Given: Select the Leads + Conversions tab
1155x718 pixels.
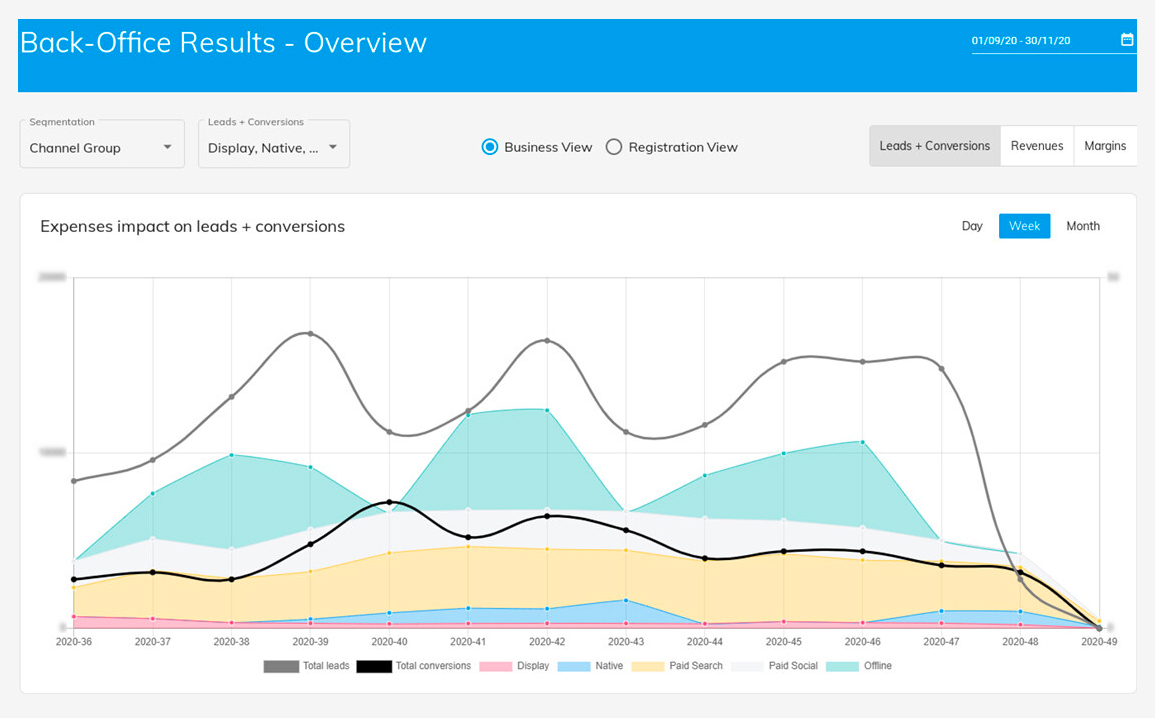Looking at the screenshot, I should click(935, 146).
